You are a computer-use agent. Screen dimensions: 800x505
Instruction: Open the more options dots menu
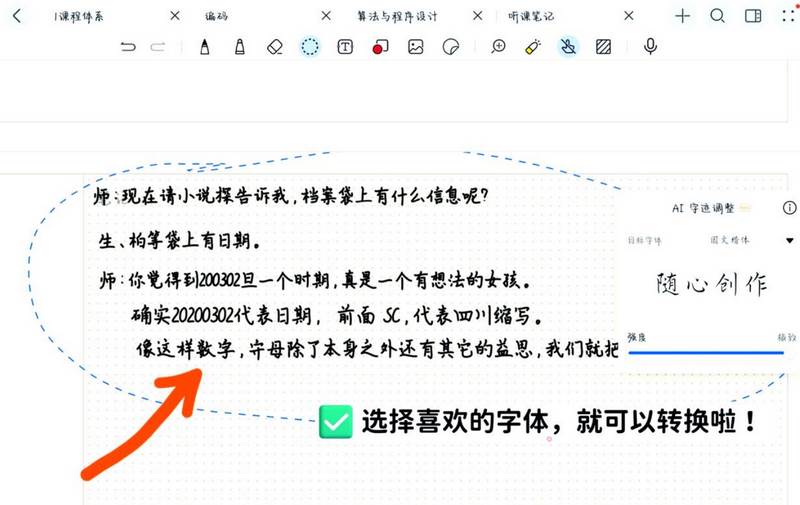pos(789,15)
